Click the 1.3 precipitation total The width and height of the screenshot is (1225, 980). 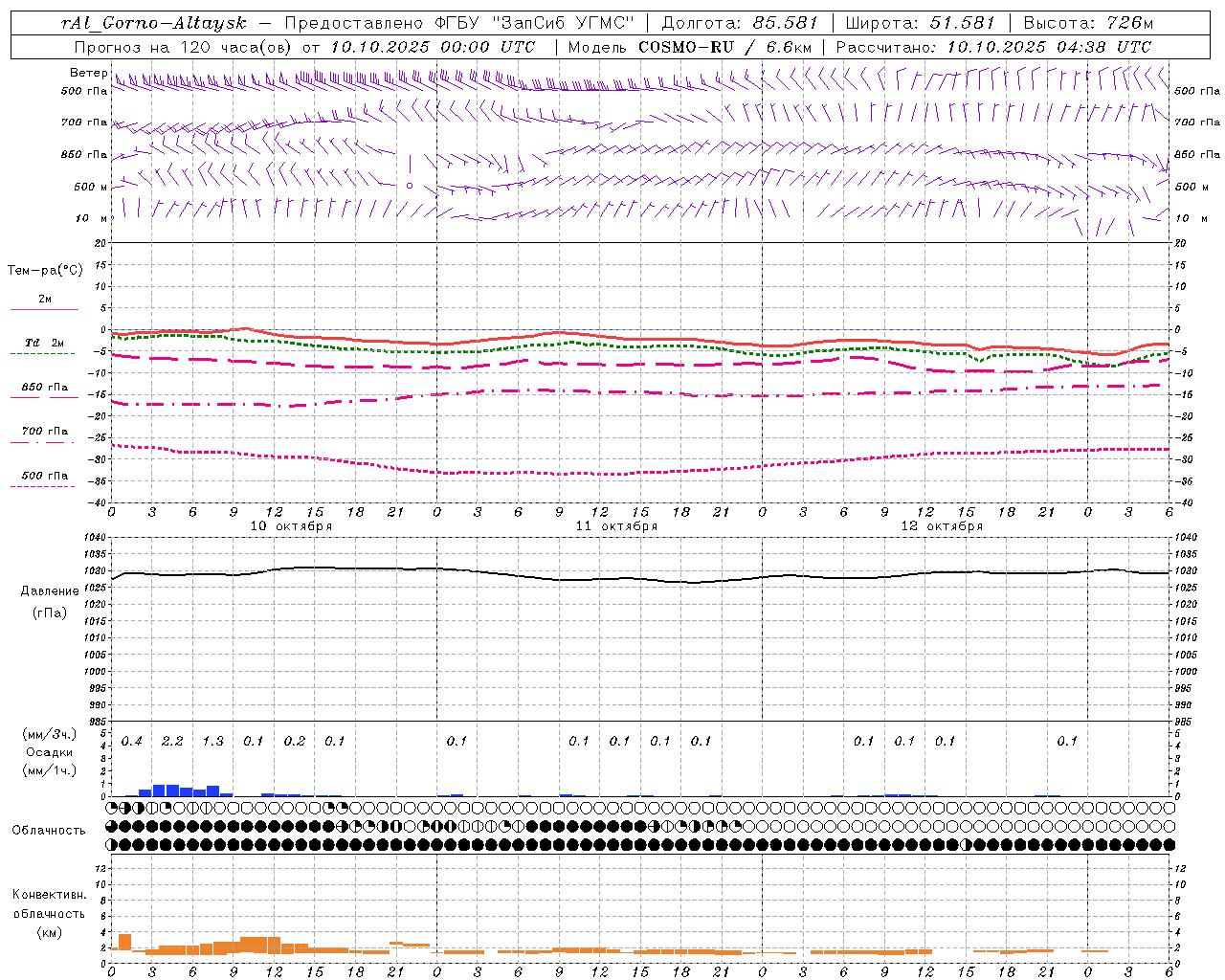[x=212, y=741]
